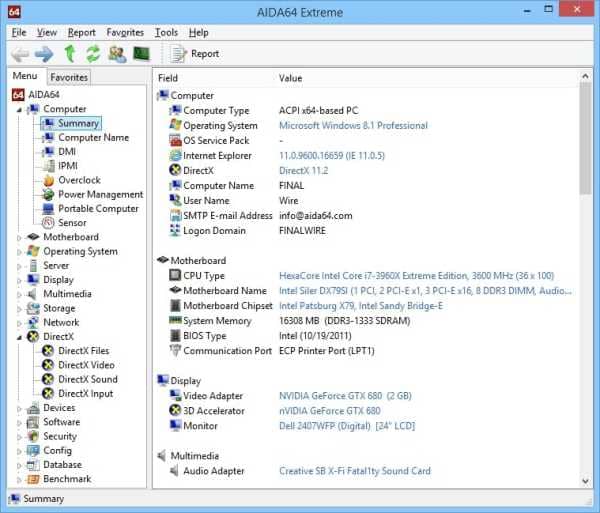
Task: Expand the Storage tree node
Action: pyautogui.click(x=19, y=309)
